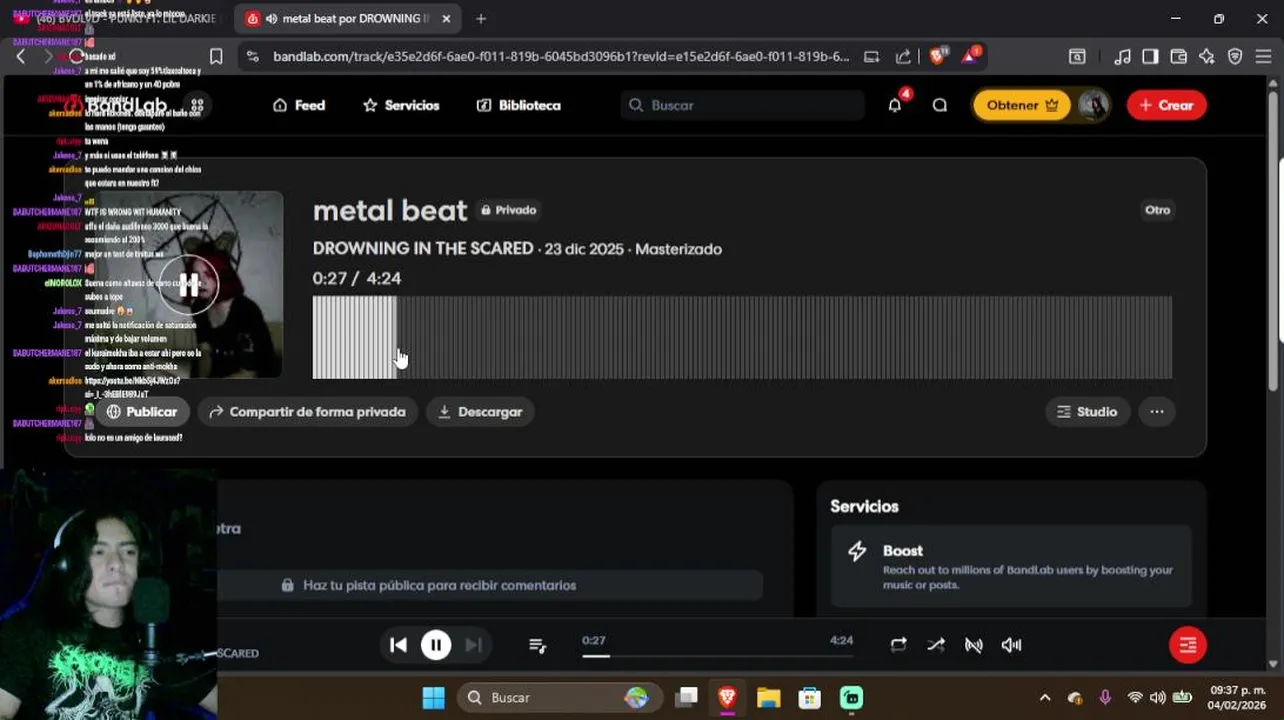Share page via address bar share icon
The height and width of the screenshot is (720, 1284).
903,57
